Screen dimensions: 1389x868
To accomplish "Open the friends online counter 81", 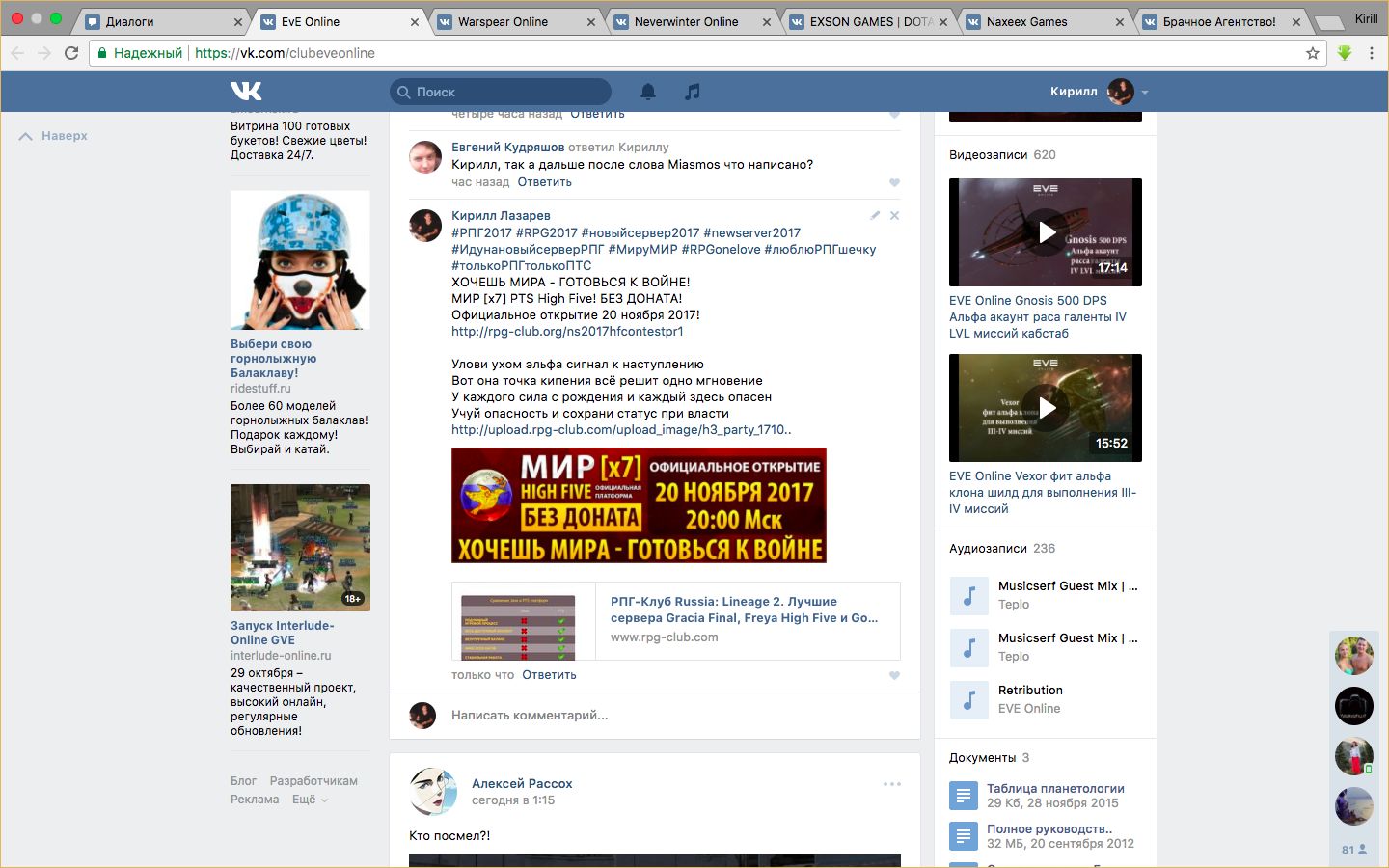I will (x=1354, y=850).
